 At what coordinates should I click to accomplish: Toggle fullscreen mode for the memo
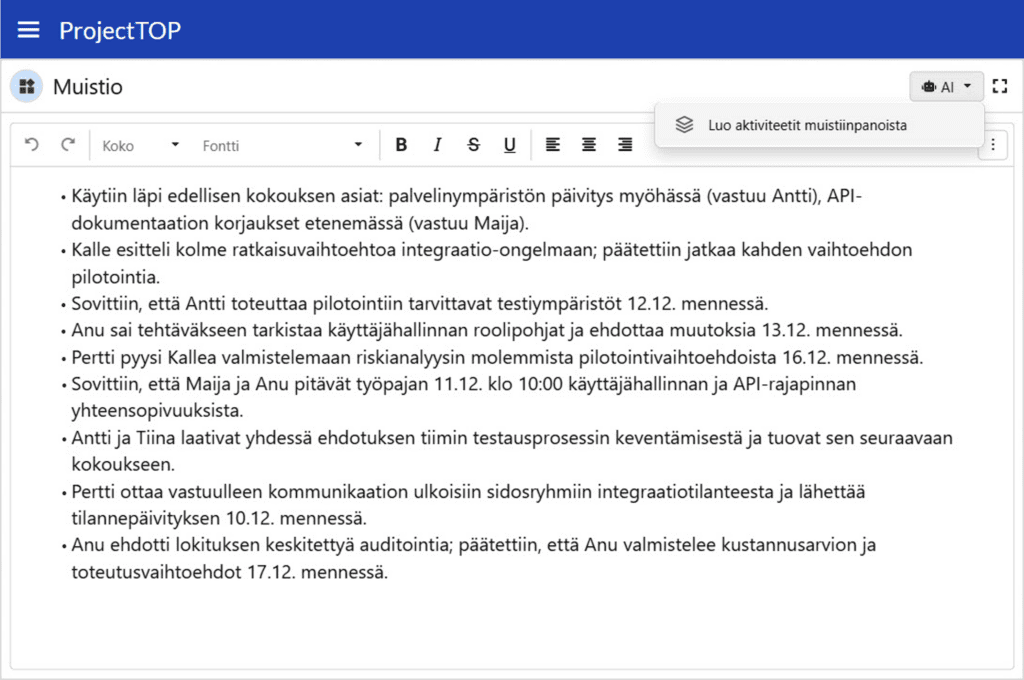pos(999,87)
